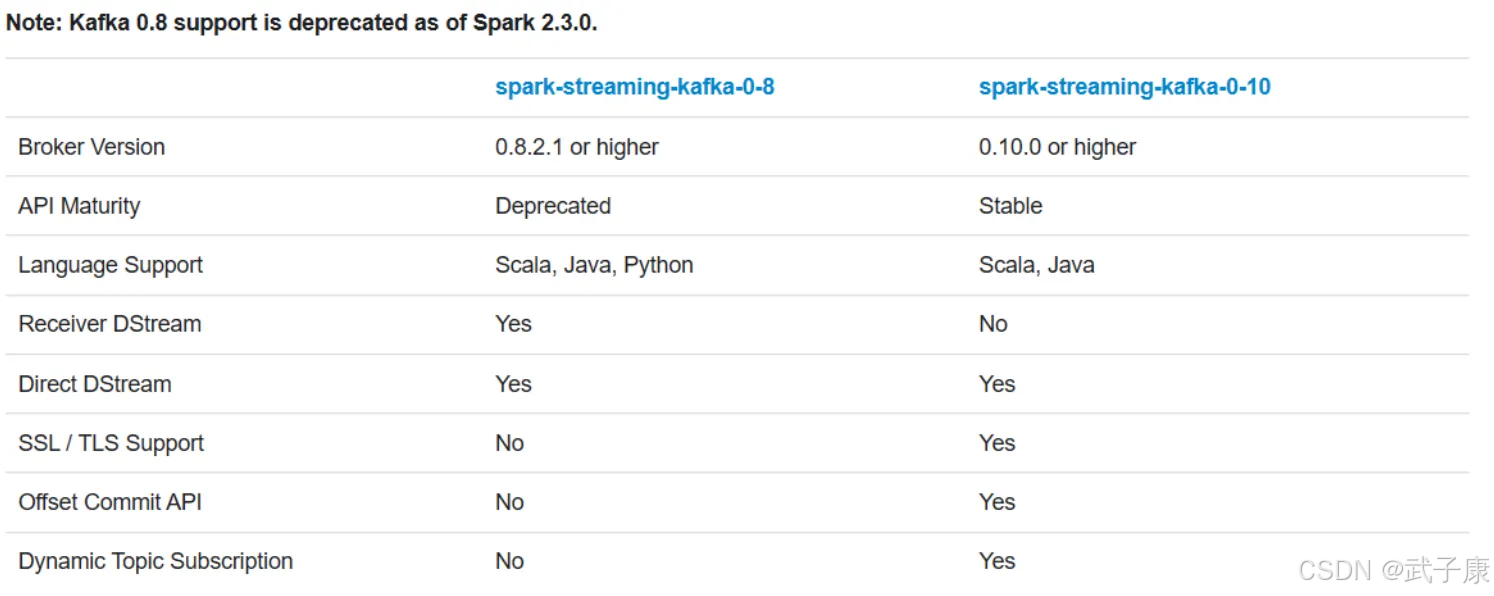Open the spark-streaming-kafka-0-10 link
1494x596 pixels.
pyautogui.click(x=1125, y=87)
